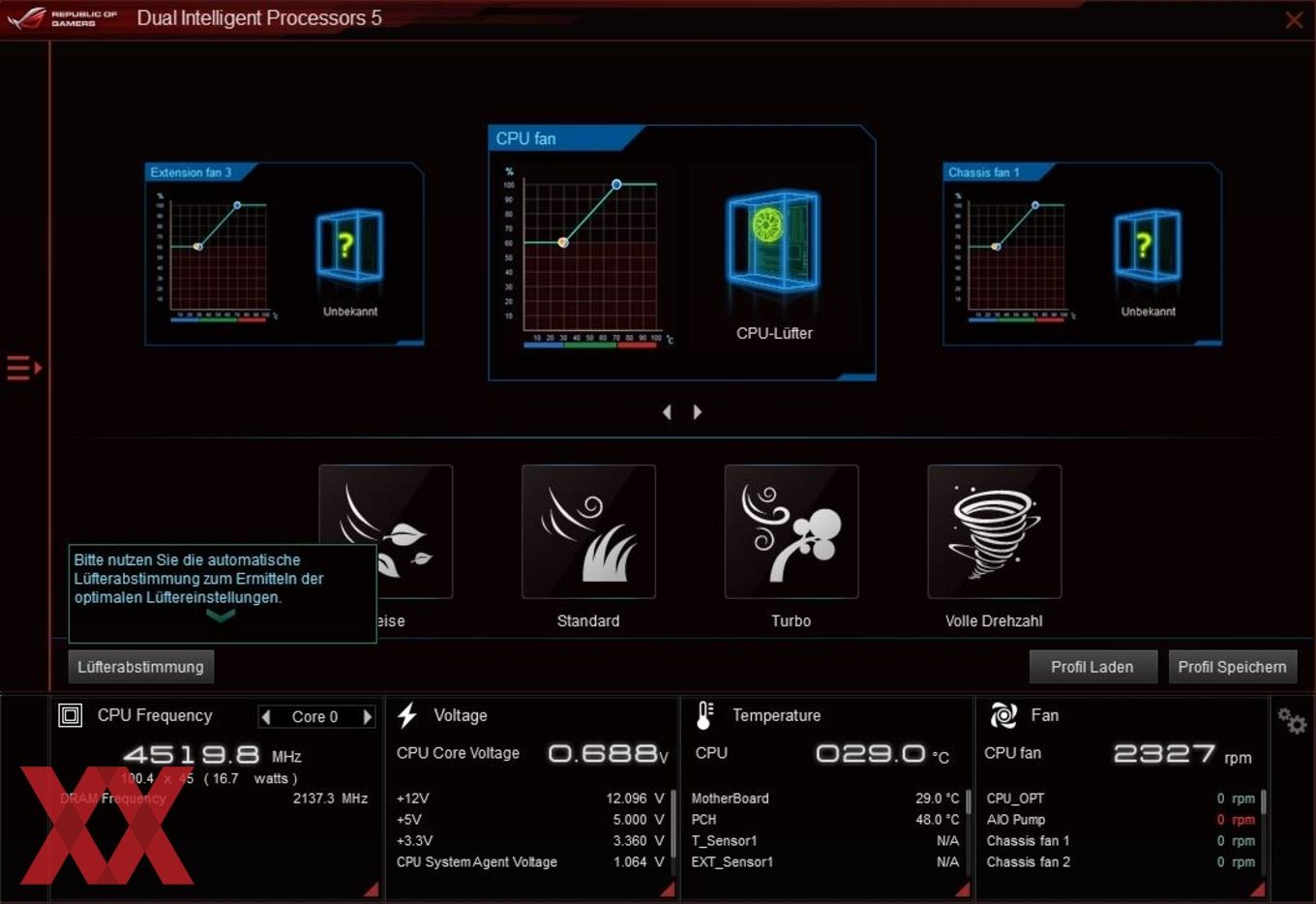This screenshot has height=904, width=1316.
Task: Click the CPU_OPT fan row
Action: click(x=1121, y=799)
